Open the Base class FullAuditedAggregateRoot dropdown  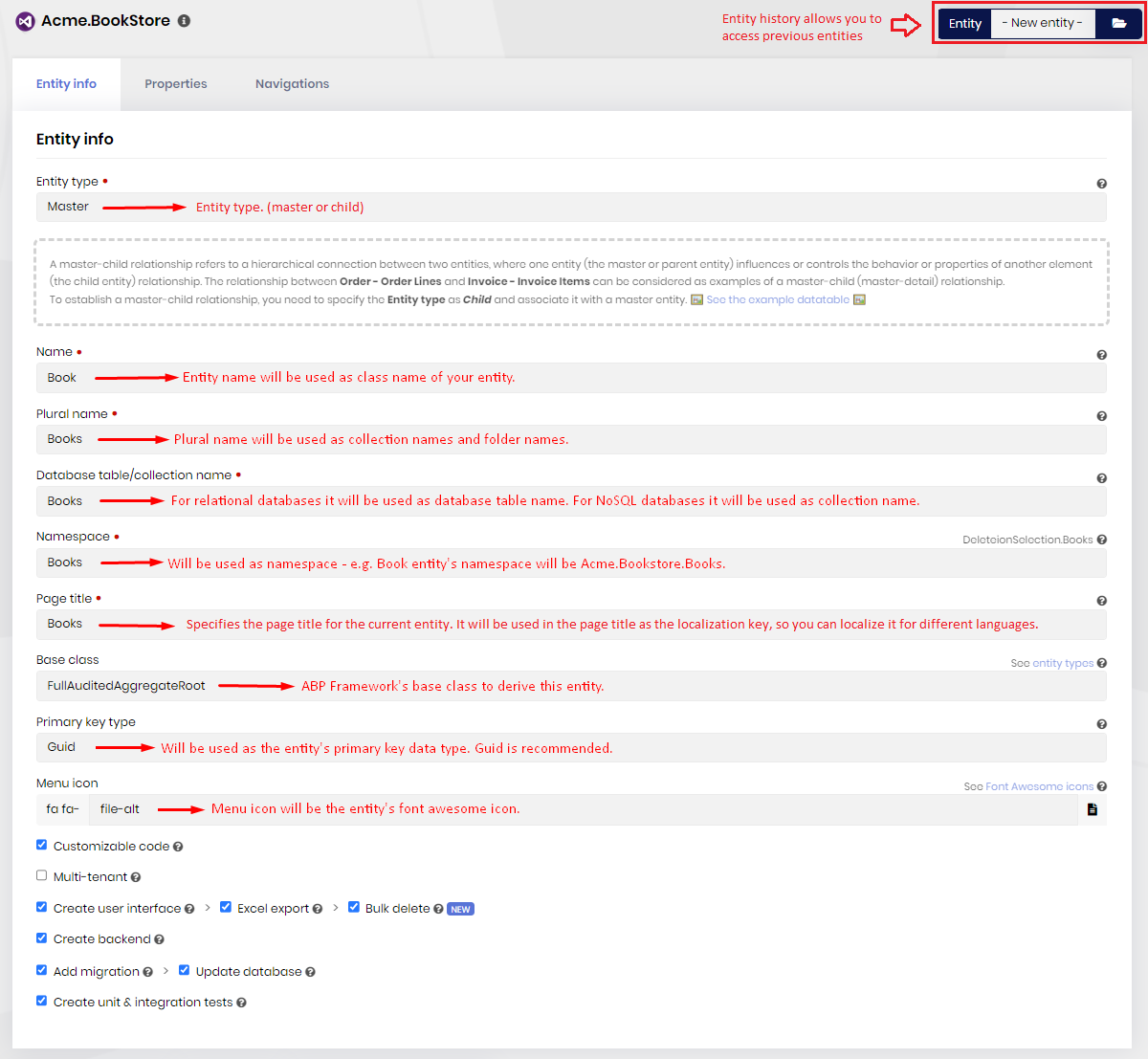click(x=571, y=686)
